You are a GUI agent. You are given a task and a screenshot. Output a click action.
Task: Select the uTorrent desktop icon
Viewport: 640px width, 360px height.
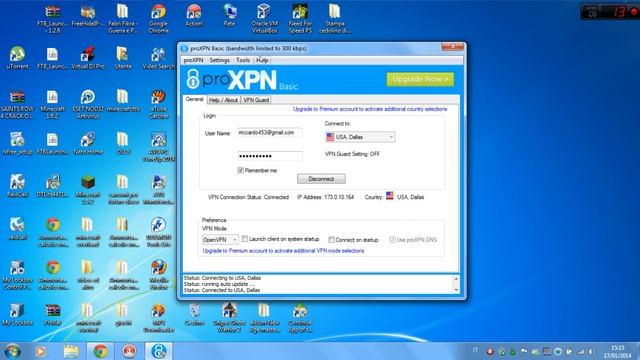(17, 58)
